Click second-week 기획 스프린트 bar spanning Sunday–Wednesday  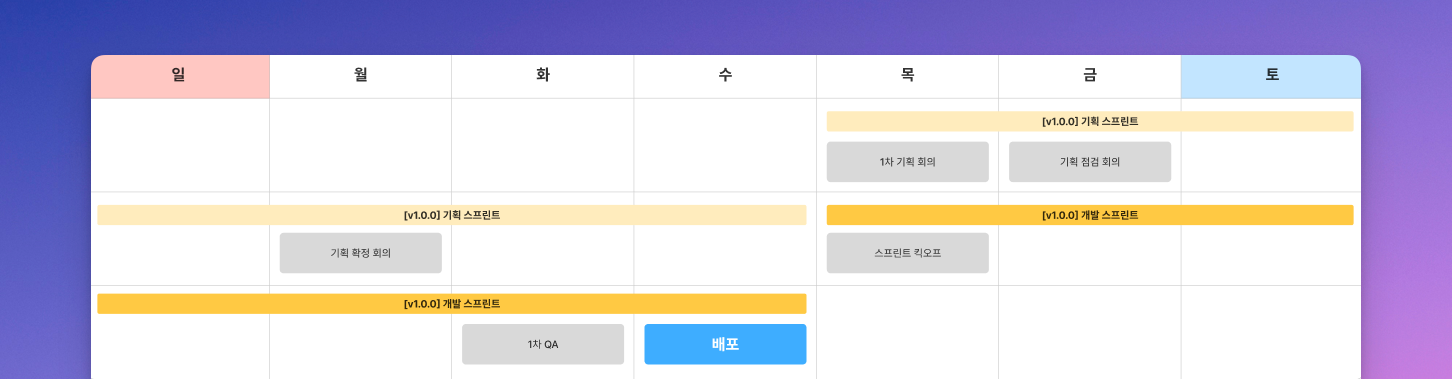(452, 215)
